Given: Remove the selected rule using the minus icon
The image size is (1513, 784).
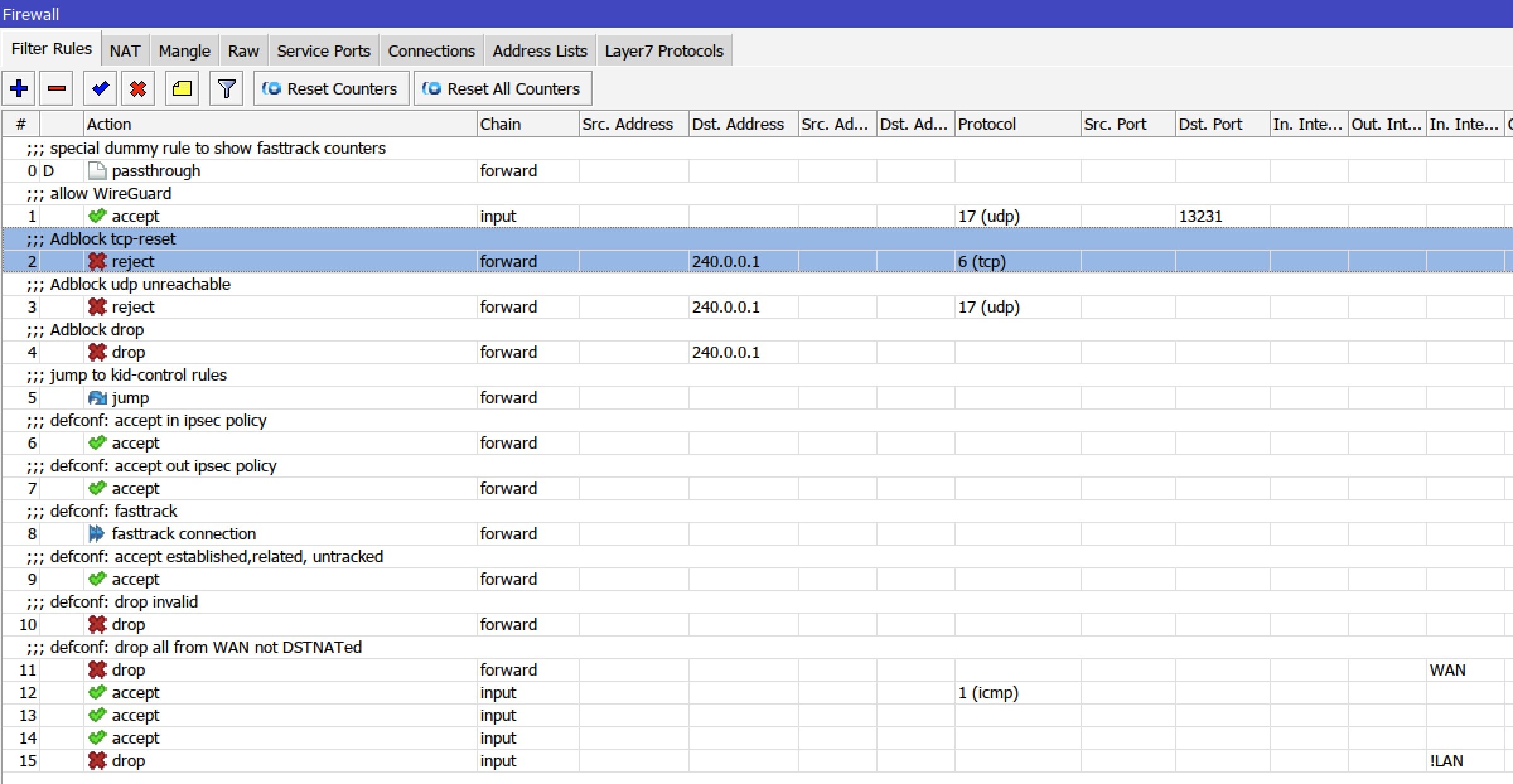Looking at the screenshot, I should 56,88.
